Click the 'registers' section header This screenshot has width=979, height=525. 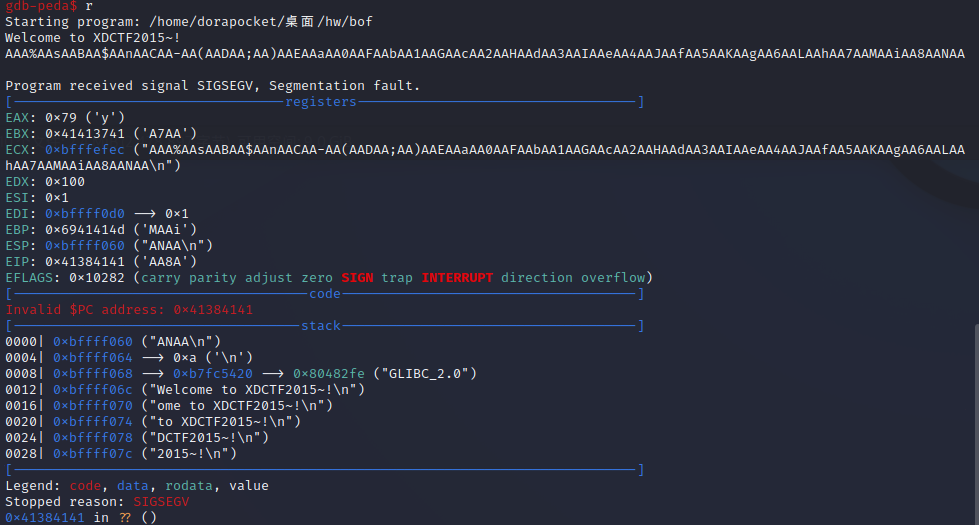321,102
